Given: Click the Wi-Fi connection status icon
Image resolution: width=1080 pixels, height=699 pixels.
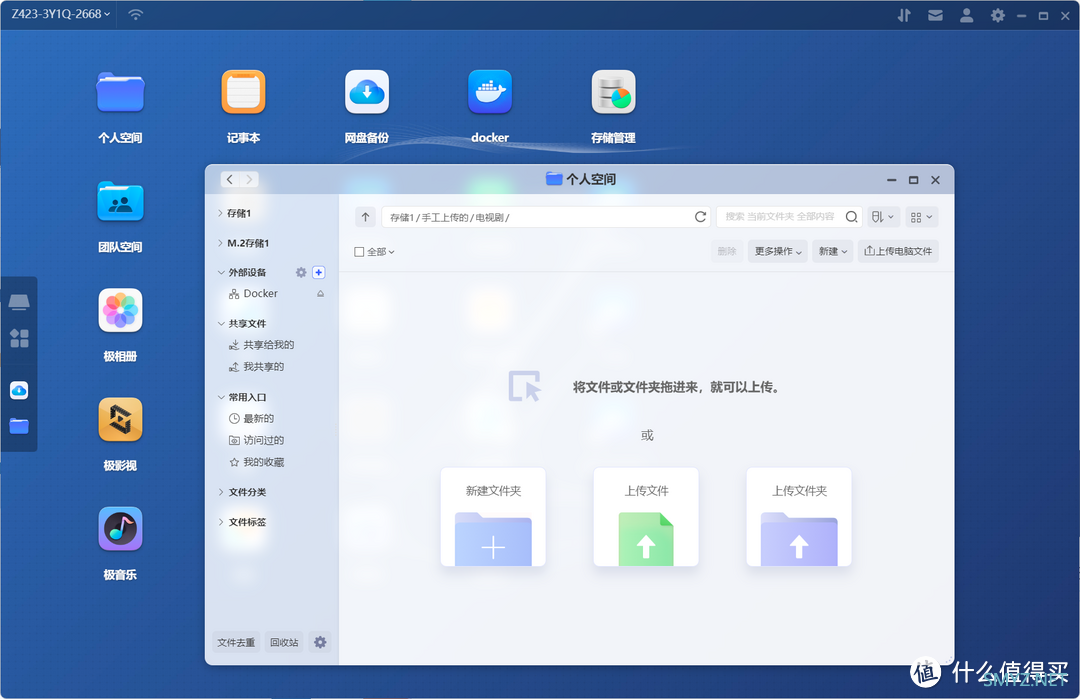Looking at the screenshot, I should [136, 14].
